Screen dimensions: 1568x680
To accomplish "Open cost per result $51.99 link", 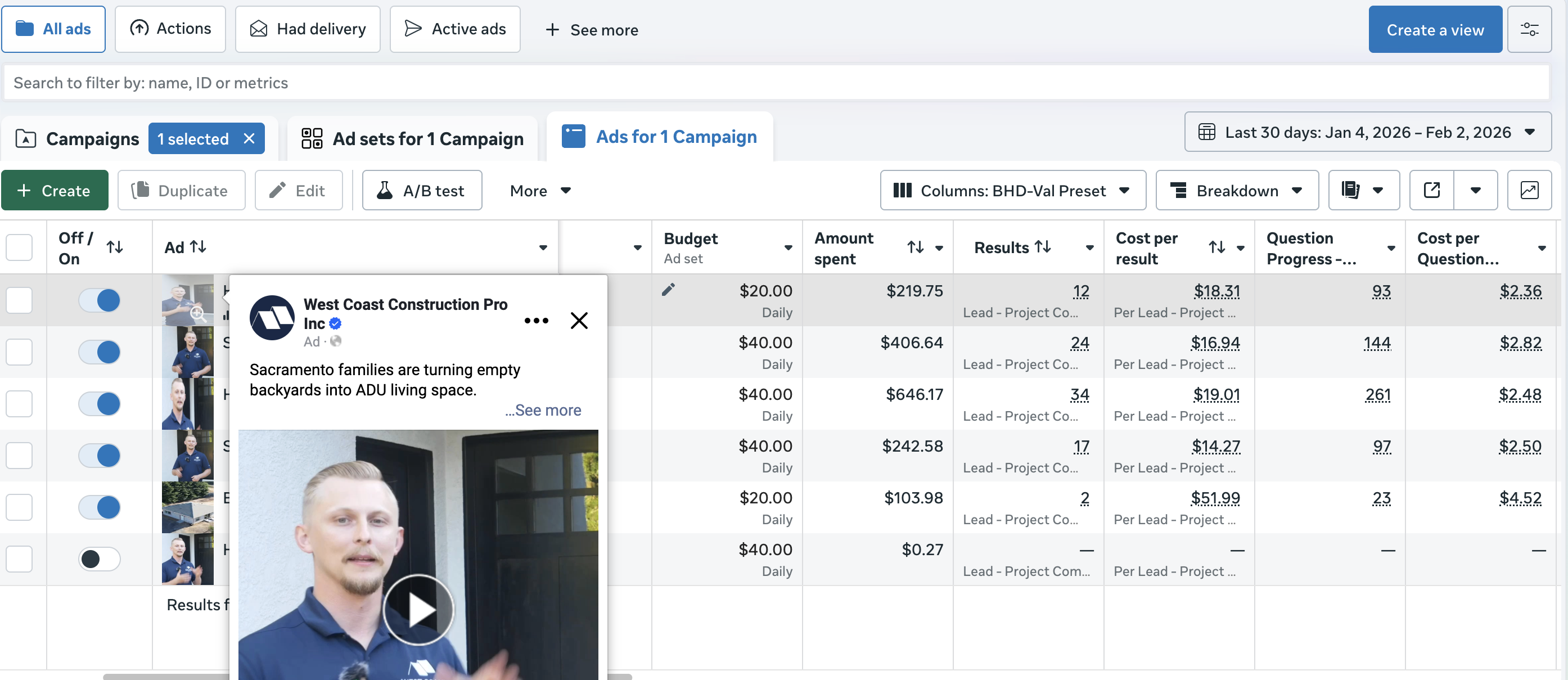I will click(x=1215, y=498).
